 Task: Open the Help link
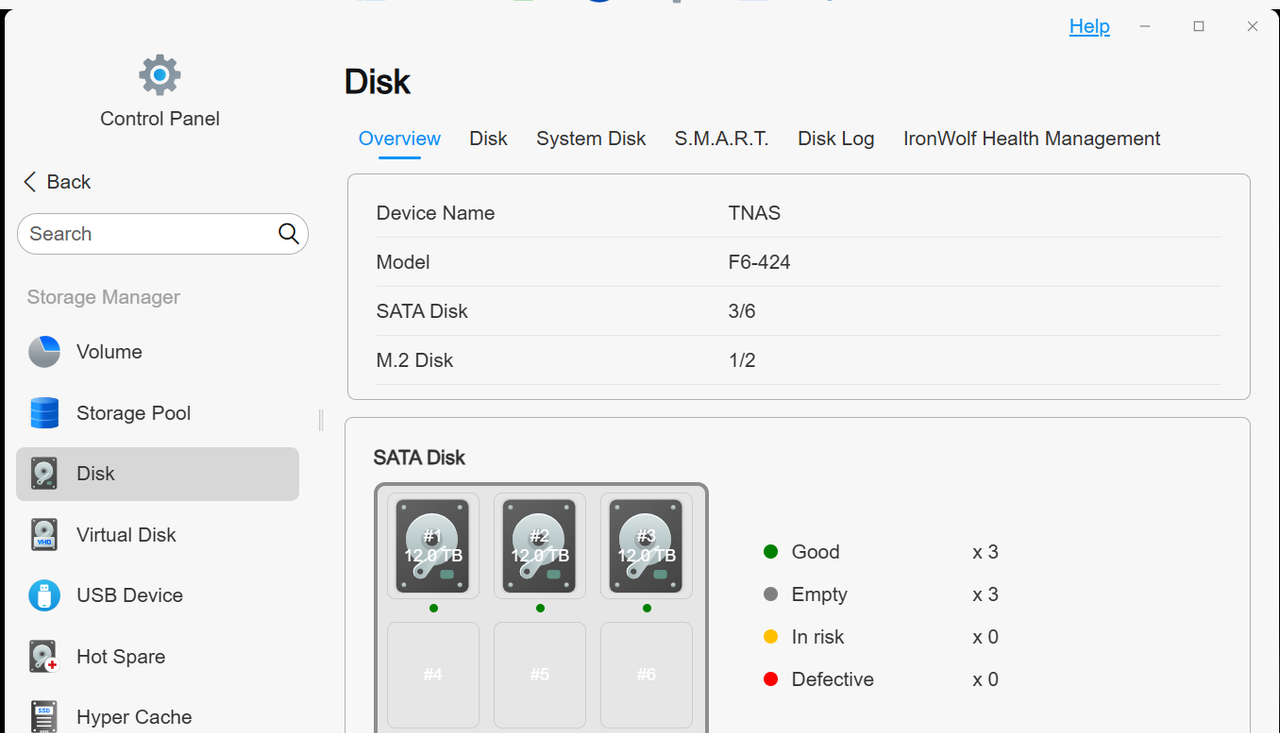pyautogui.click(x=1090, y=27)
